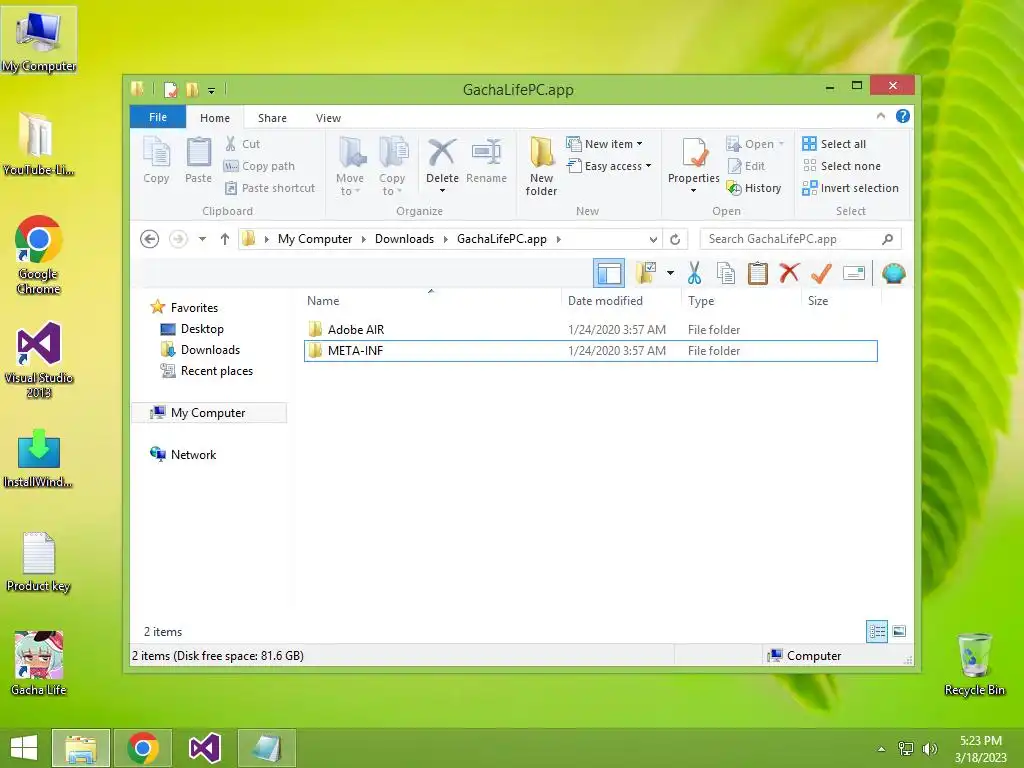Select the META-INF folder
This screenshot has height=768, width=1024.
point(590,351)
